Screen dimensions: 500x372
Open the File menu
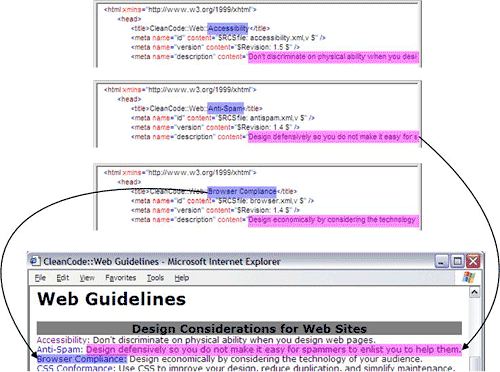click(40, 278)
